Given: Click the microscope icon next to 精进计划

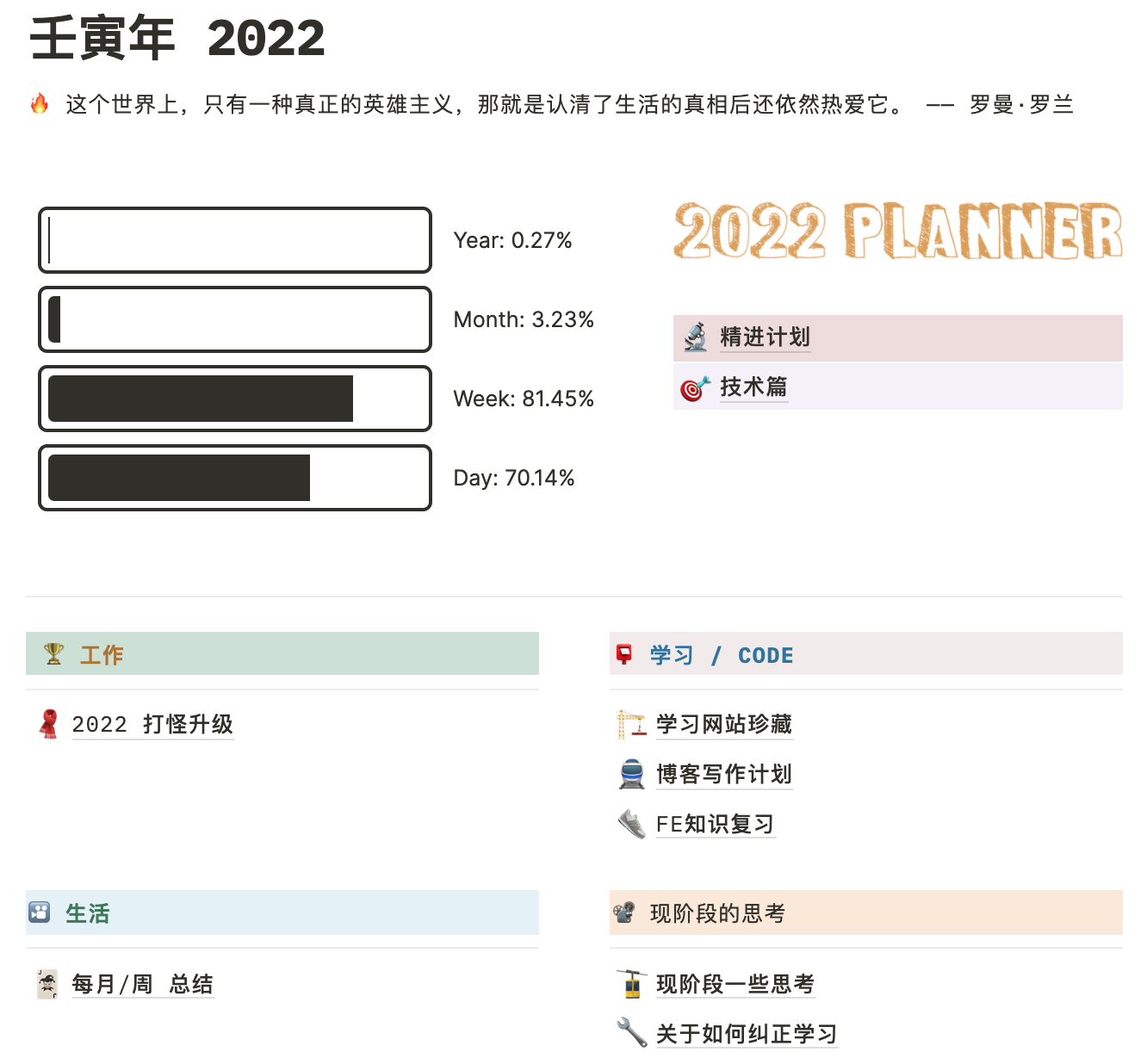Looking at the screenshot, I should pos(695,337).
